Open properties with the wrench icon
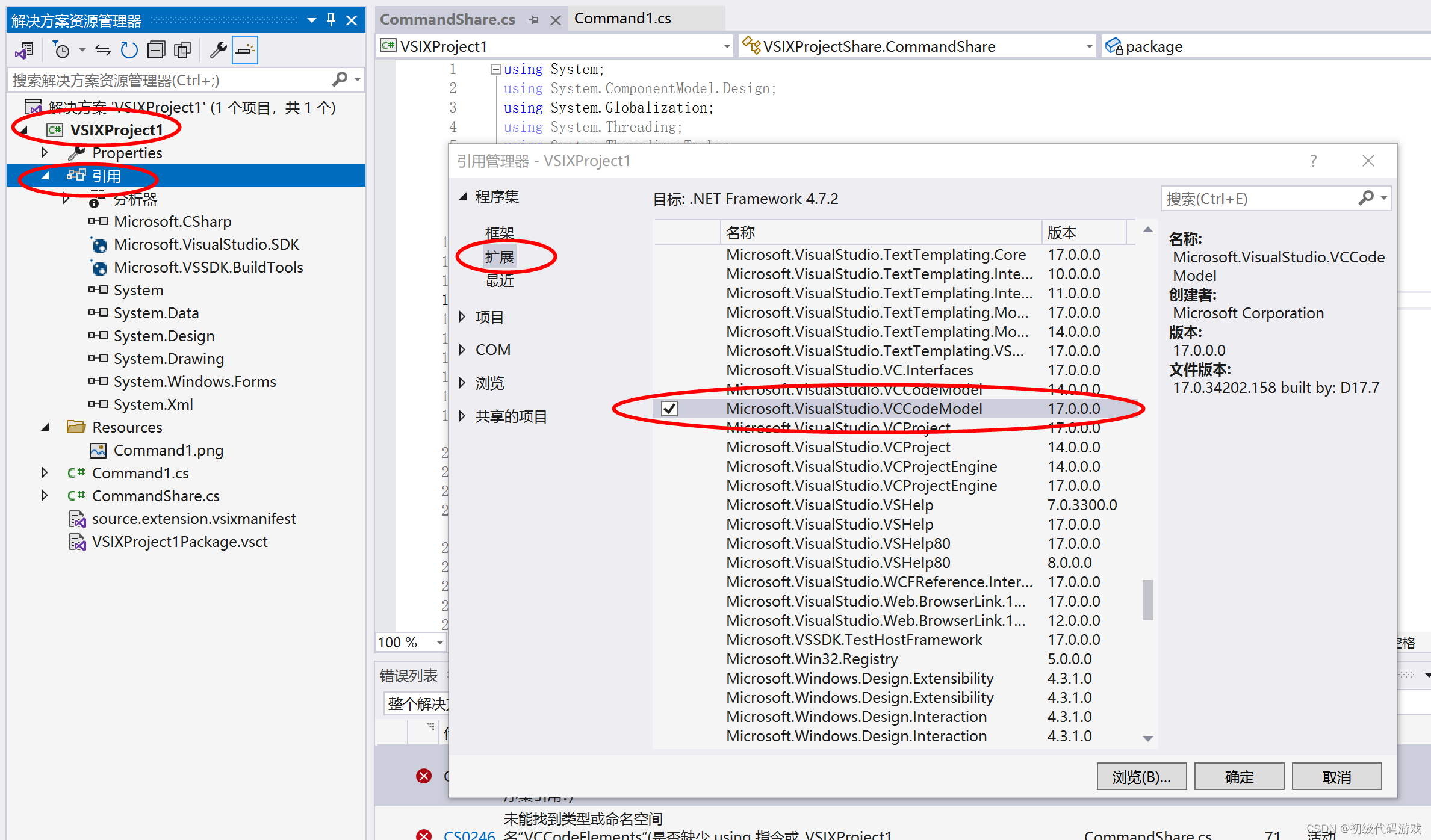The width and height of the screenshot is (1431, 840). (x=218, y=50)
